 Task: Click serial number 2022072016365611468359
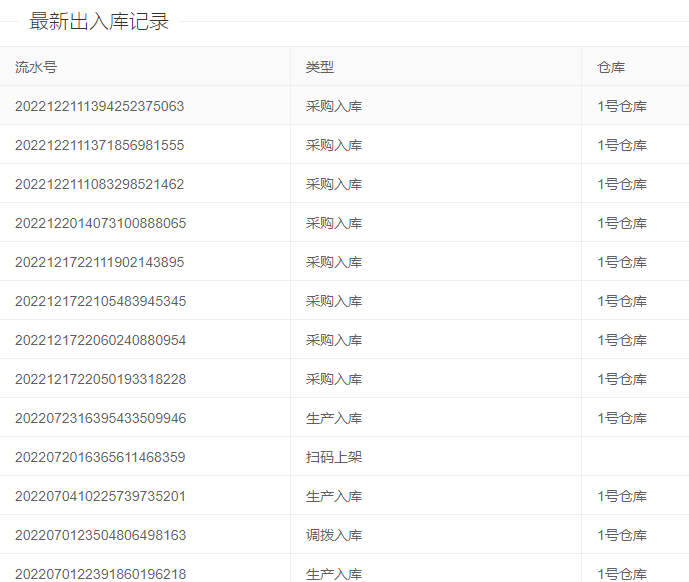pos(100,457)
